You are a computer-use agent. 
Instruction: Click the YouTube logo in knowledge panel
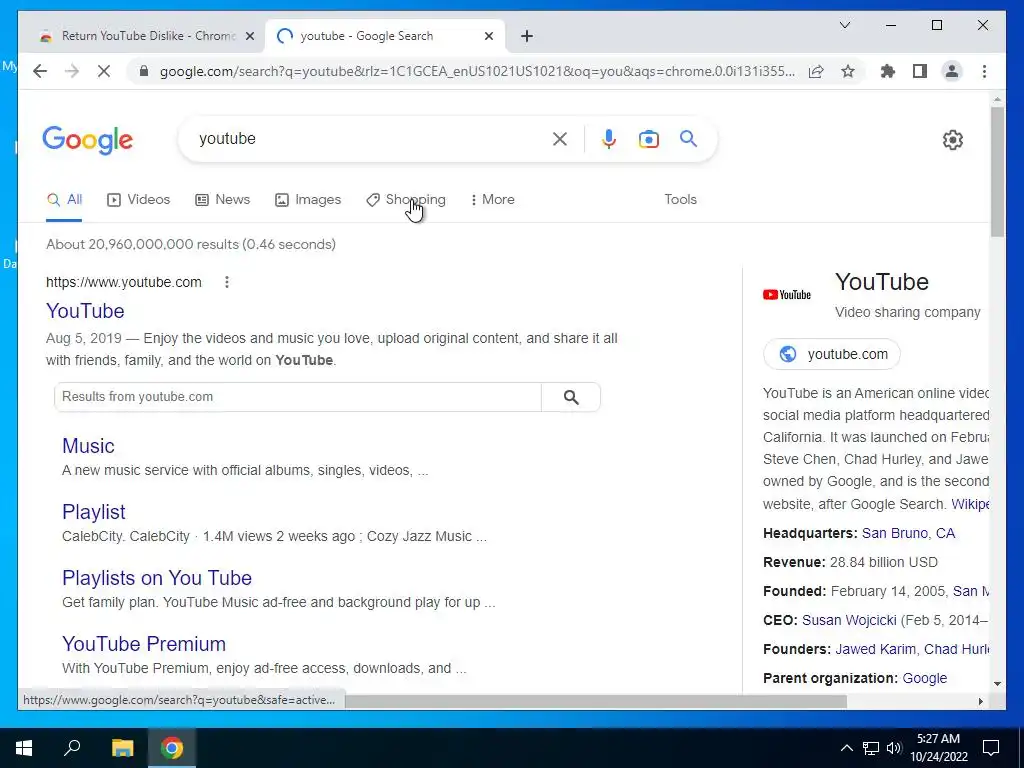[787, 295]
